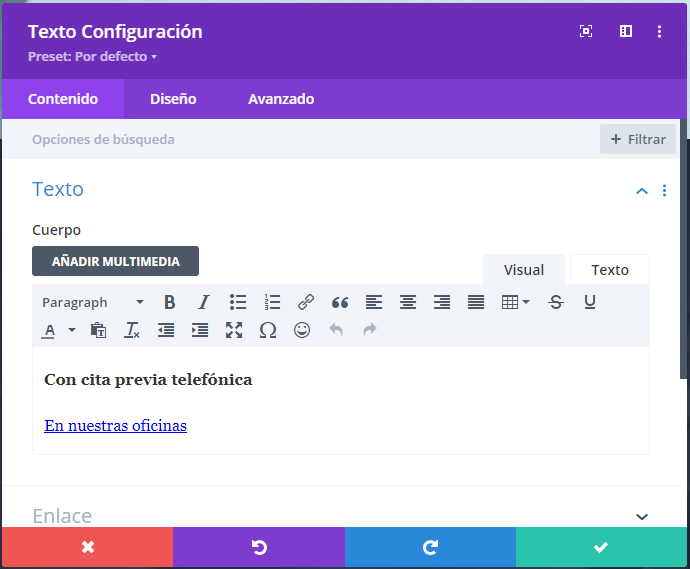The height and width of the screenshot is (569, 690).
Task: Toggle underline formatting
Action: tap(590, 302)
